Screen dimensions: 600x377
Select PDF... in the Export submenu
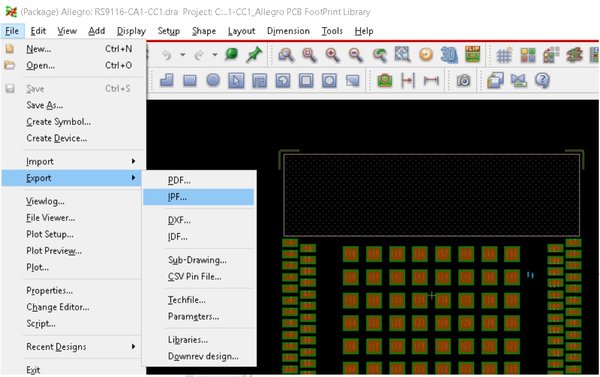198,180
